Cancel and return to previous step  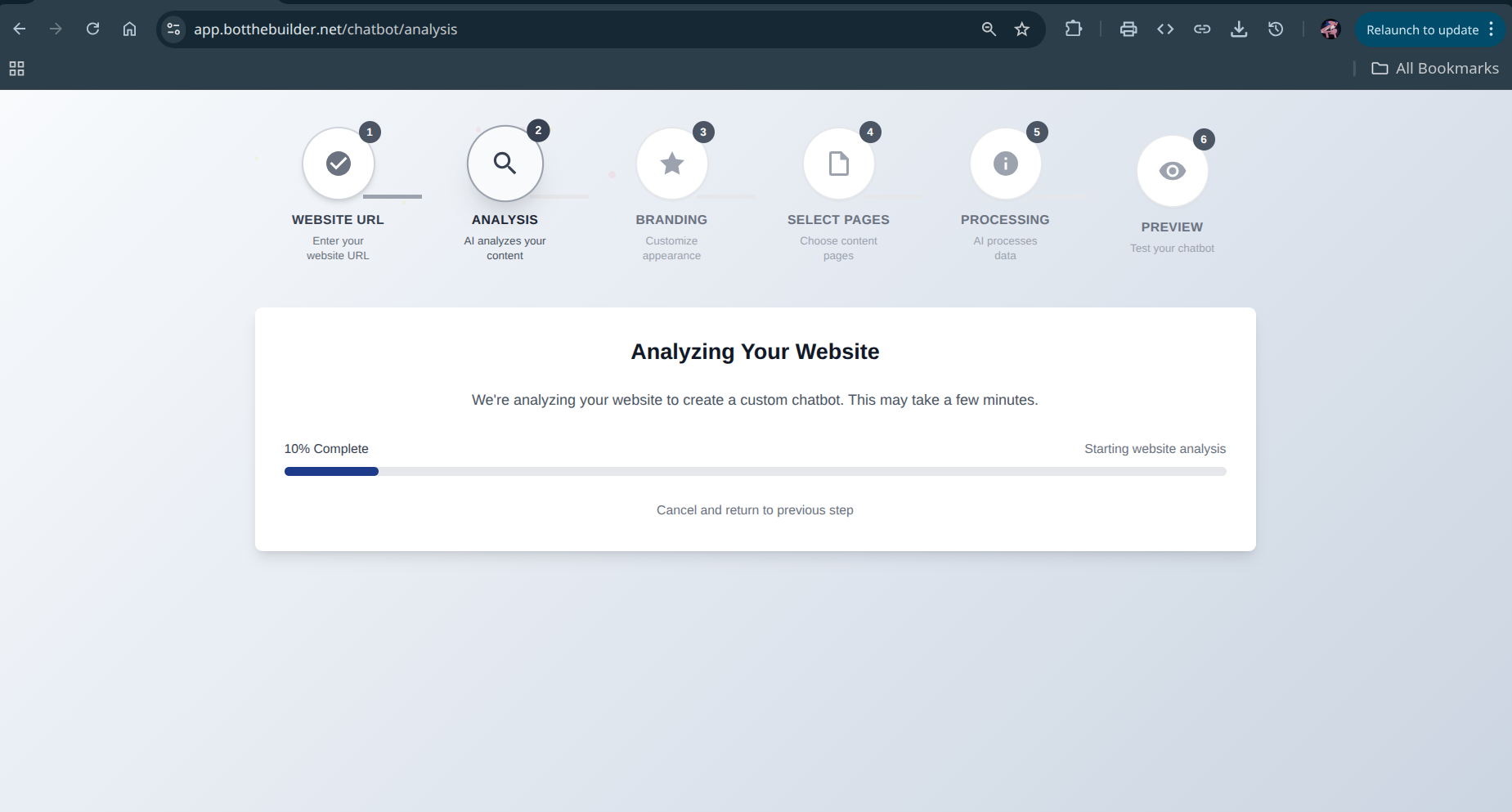pyautogui.click(x=755, y=510)
